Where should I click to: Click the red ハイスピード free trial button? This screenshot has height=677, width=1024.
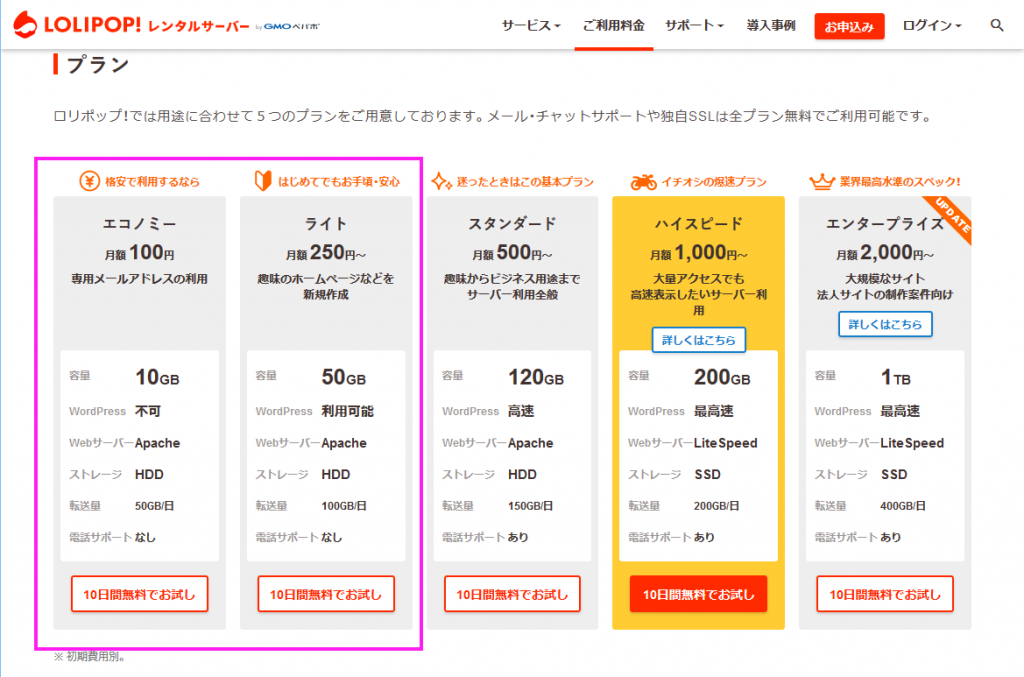698,594
